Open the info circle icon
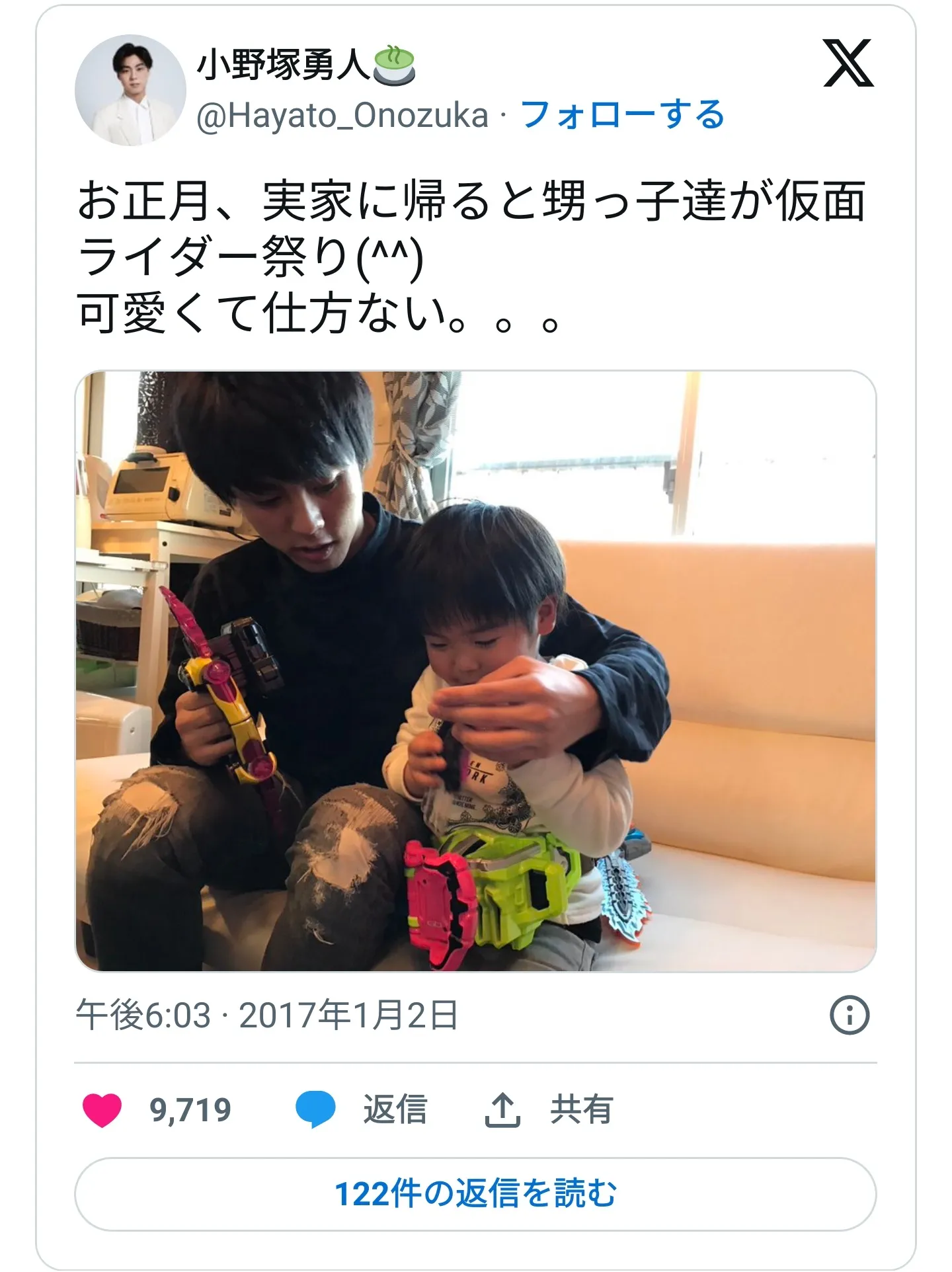The width and height of the screenshot is (952, 1272). point(850,1015)
